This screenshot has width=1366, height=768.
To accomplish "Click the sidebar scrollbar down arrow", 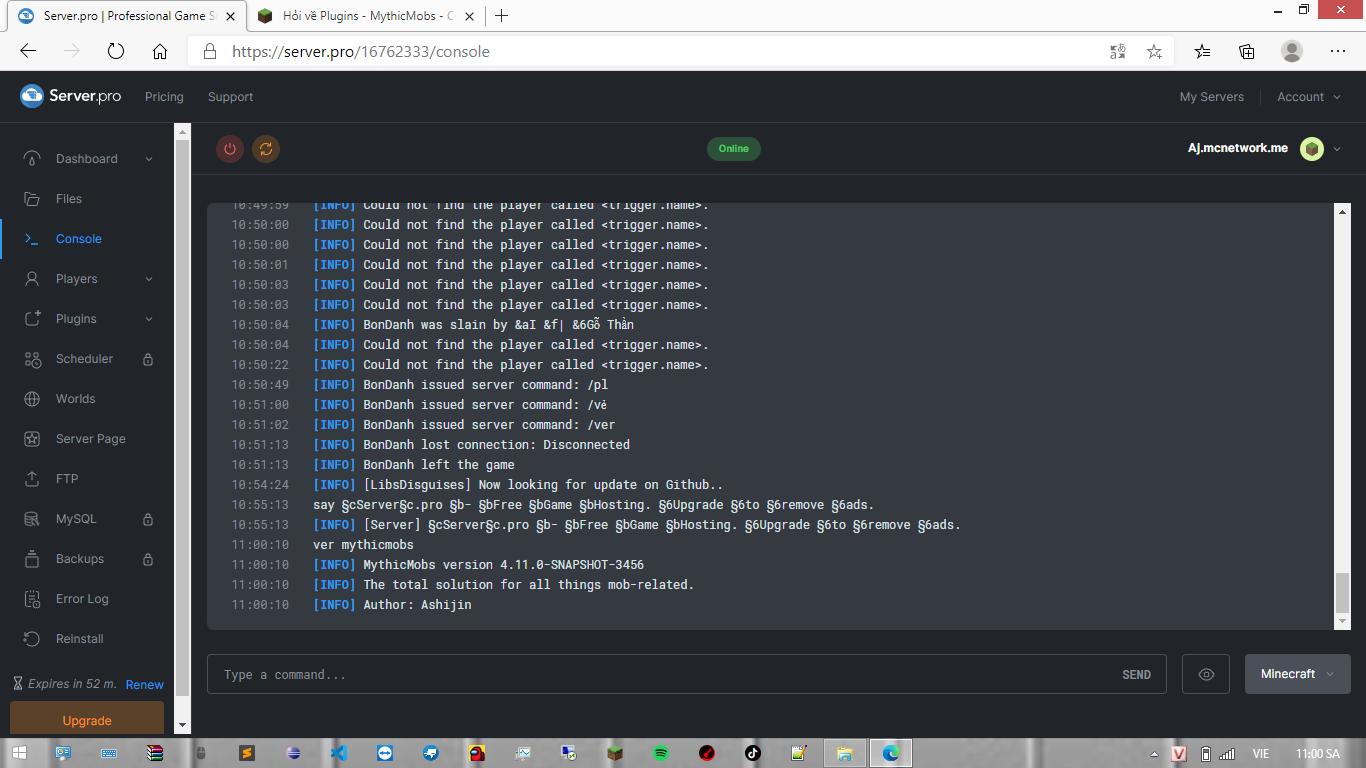I will (182, 726).
